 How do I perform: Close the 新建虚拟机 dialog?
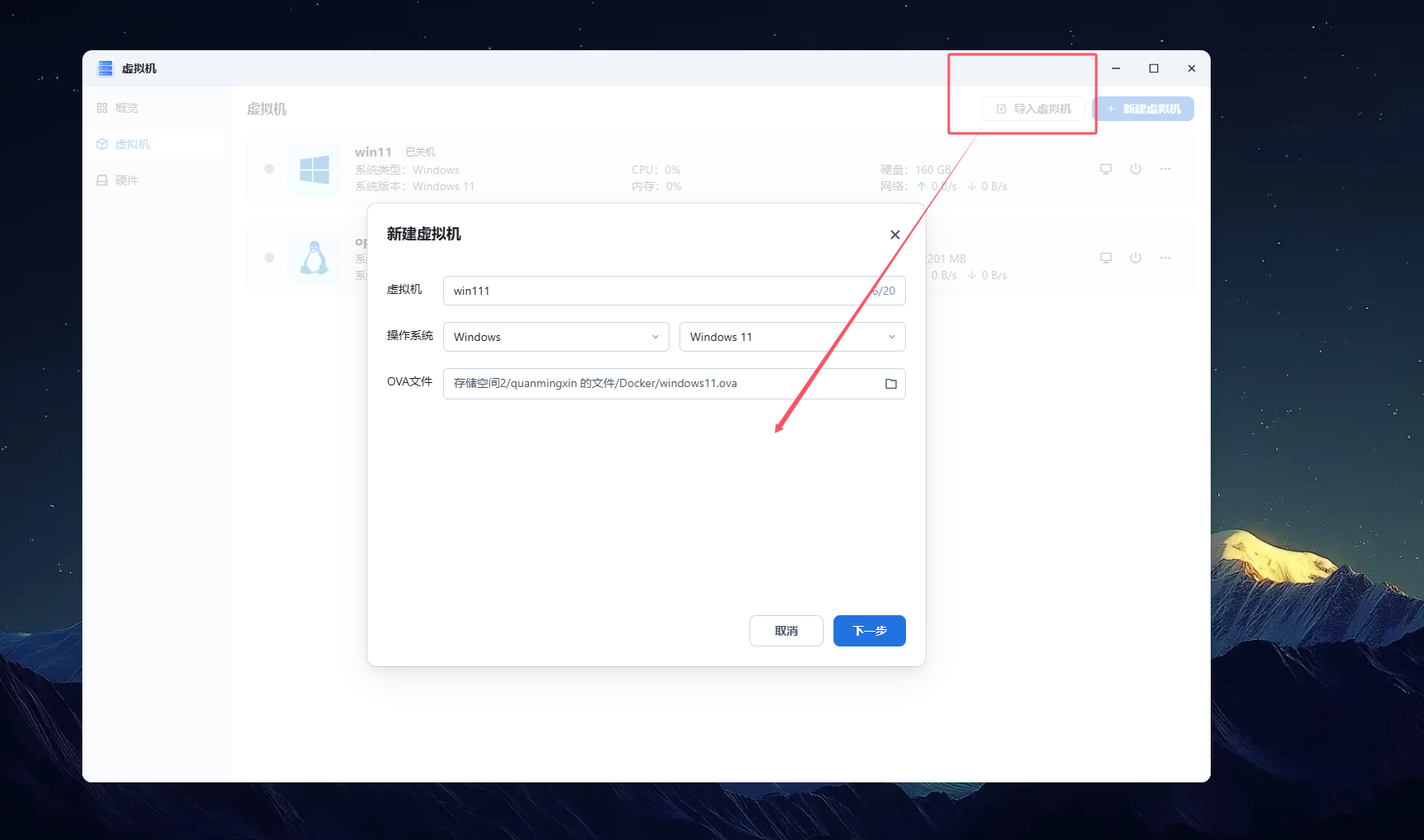(895, 235)
